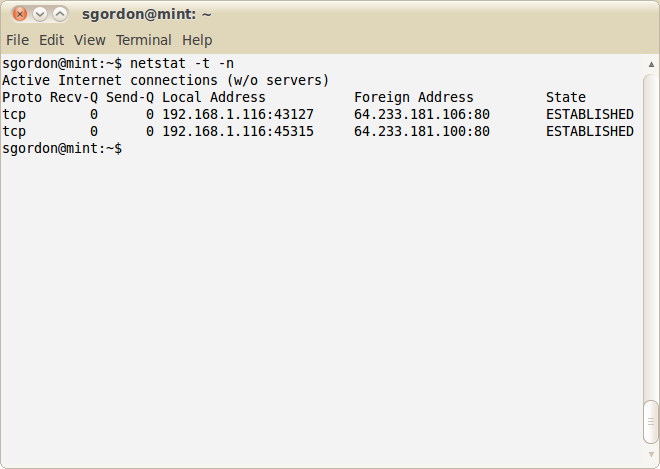Click the scrollbar track above the thumb
The image size is (660, 469).
point(651,236)
